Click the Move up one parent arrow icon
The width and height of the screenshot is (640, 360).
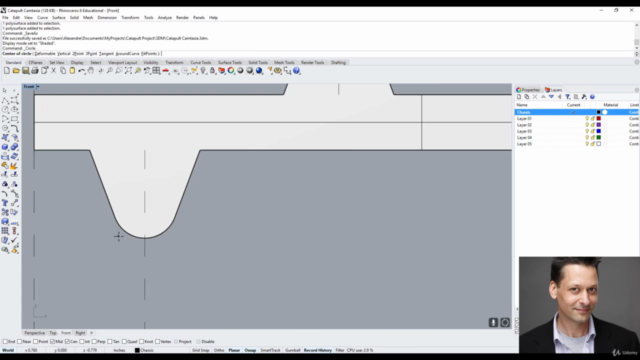[560, 97]
